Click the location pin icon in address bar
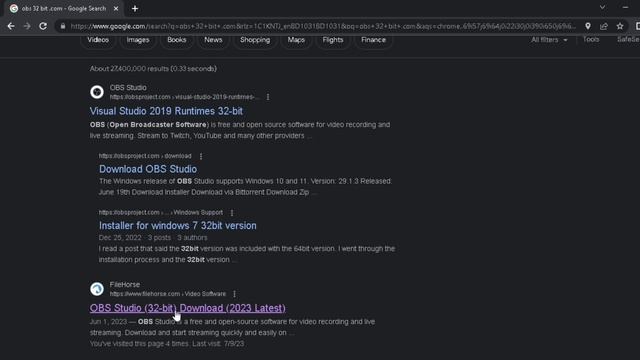 [588, 26]
